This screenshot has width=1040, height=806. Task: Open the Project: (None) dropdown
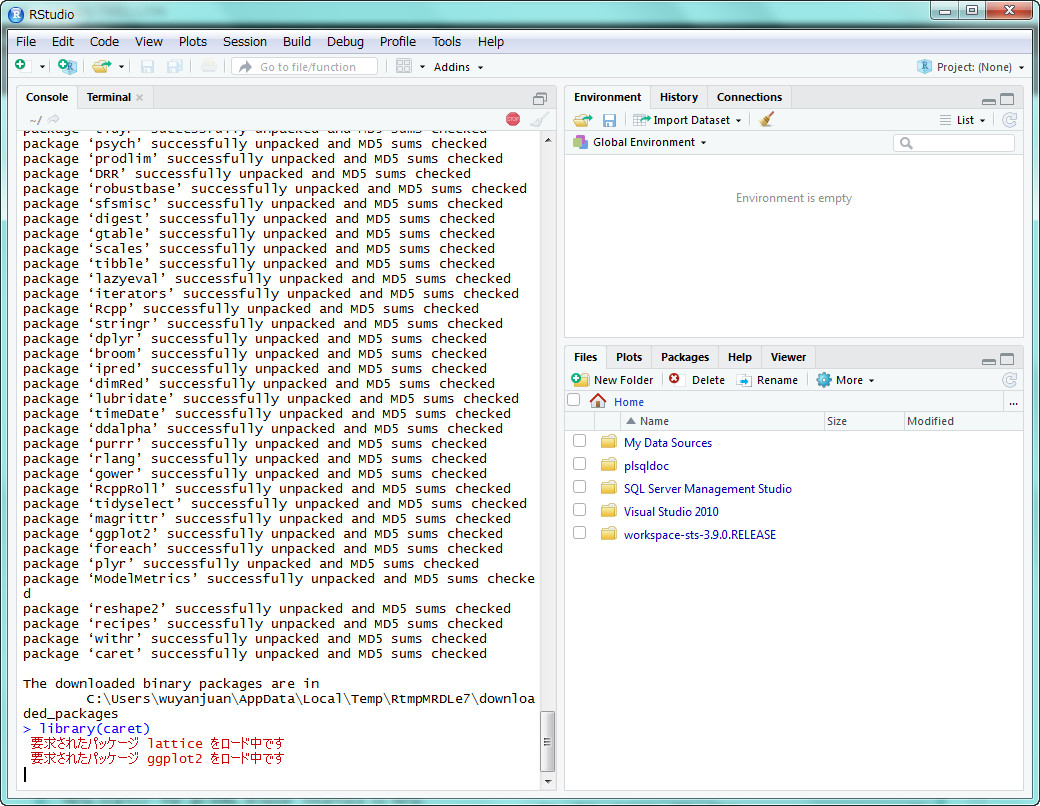click(x=970, y=67)
